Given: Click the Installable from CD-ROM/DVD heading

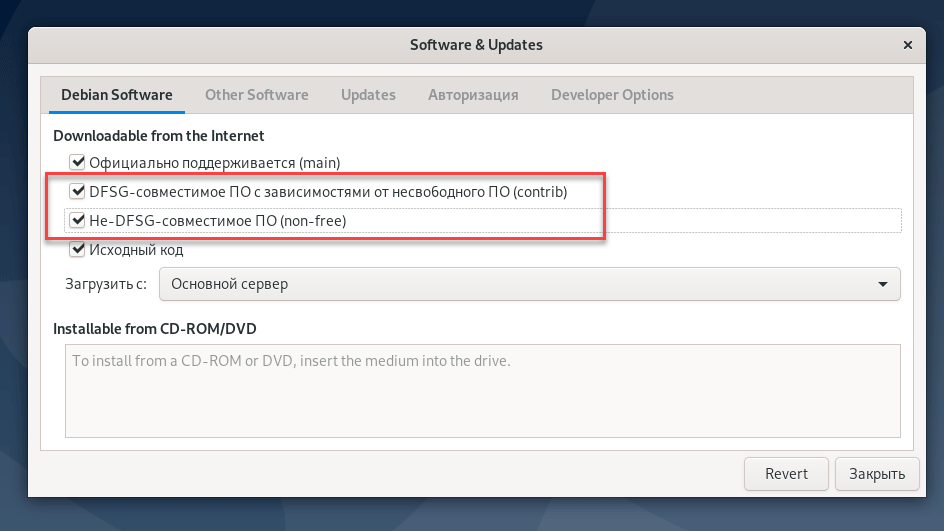Looking at the screenshot, I should coord(155,328).
